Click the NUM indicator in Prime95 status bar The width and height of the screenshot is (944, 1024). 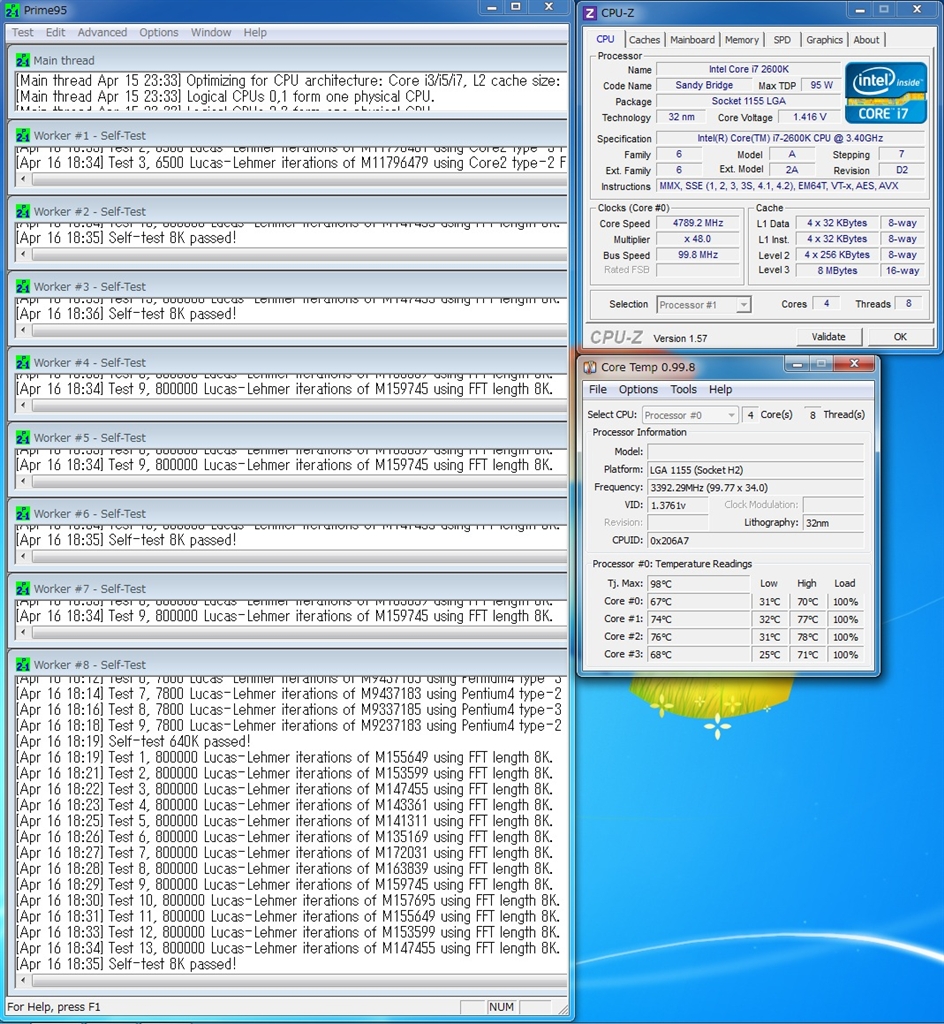coord(501,1007)
